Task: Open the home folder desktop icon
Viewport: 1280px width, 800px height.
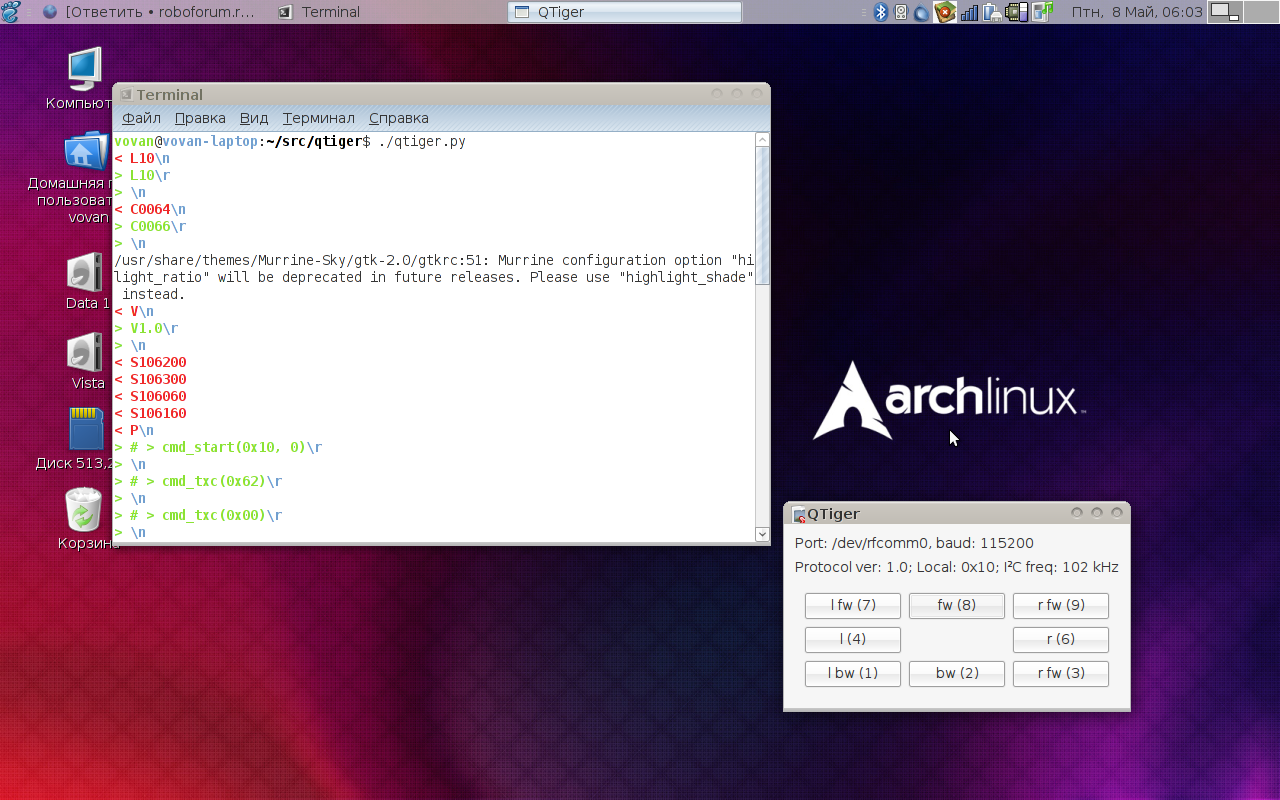Action: [x=86, y=152]
